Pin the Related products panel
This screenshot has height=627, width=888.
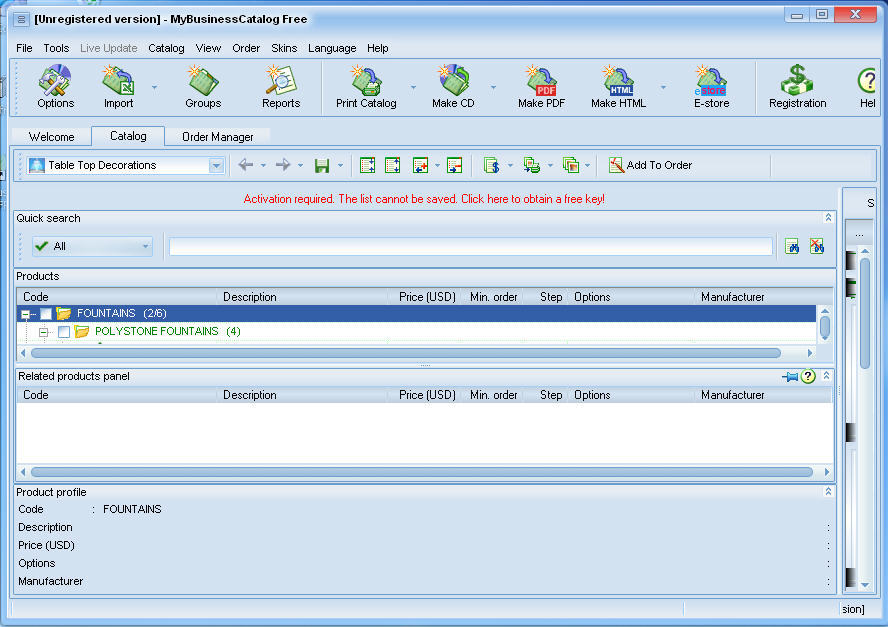pos(790,376)
